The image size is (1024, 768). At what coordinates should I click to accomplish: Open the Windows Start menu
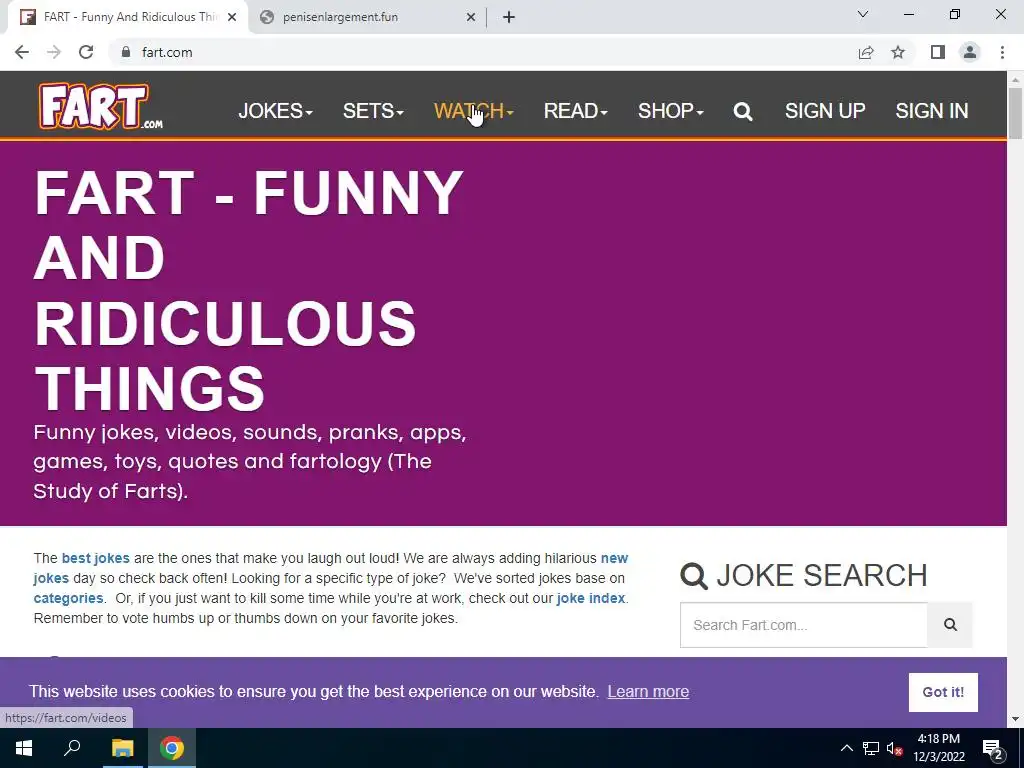point(24,748)
